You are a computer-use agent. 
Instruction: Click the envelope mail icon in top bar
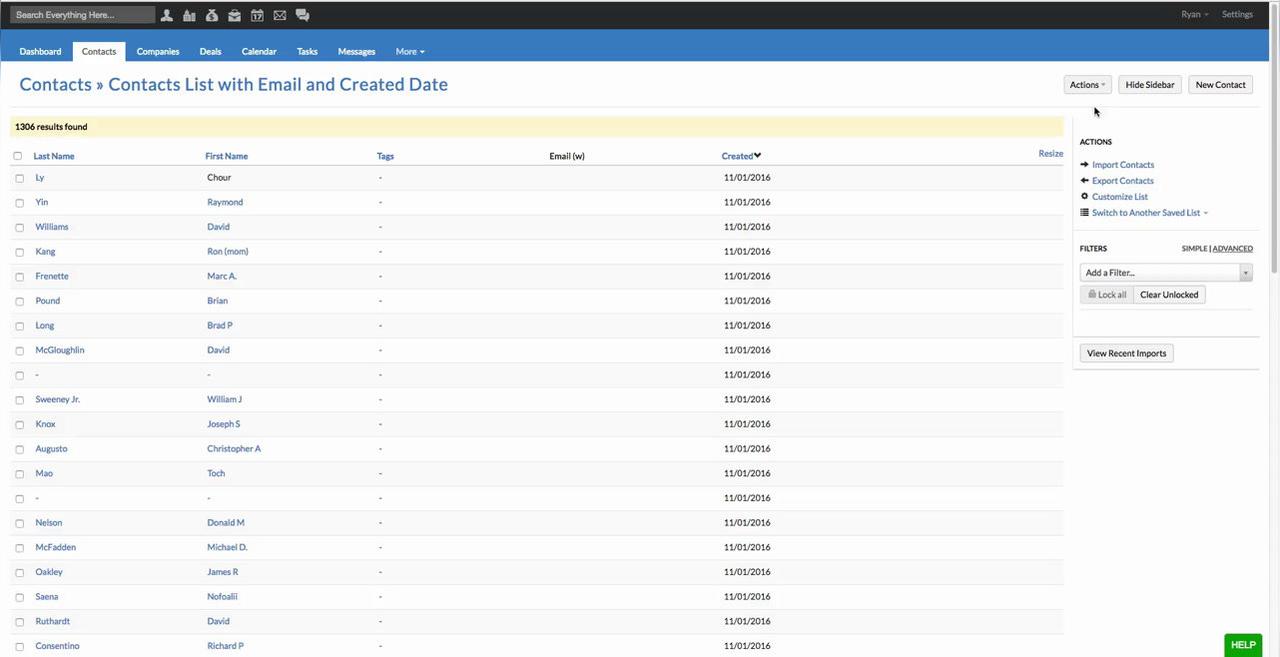tap(280, 15)
